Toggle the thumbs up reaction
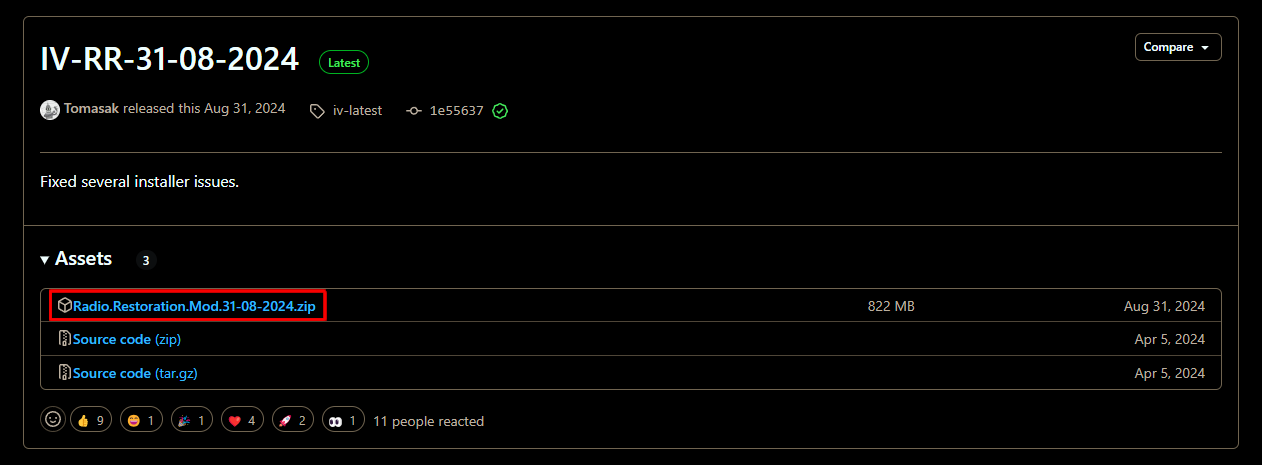Image resolution: width=1262 pixels, height=465 pixels. pyautogui.click(x=91, y=421)
